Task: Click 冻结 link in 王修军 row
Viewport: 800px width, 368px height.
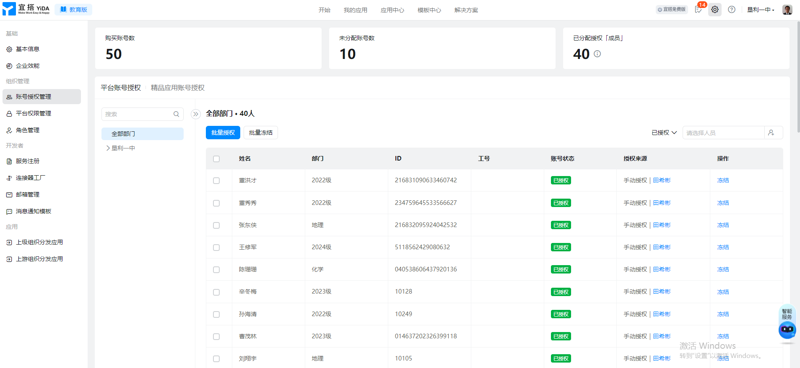Action: click(x=723, y=248)
